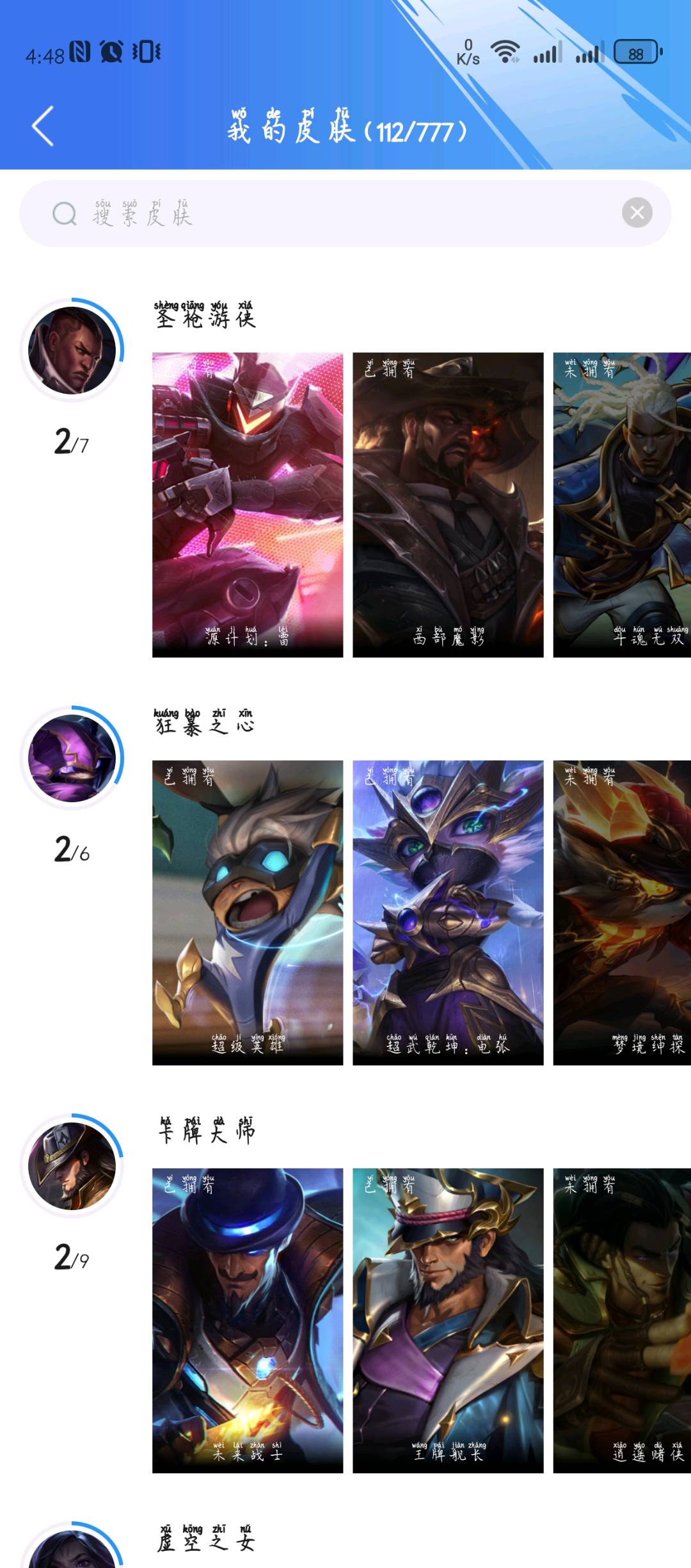The height and width of the screenshot is (1568, 691).
Task: Open the 狂暴之心 champion avatar
Action: [x=72, y=758]
